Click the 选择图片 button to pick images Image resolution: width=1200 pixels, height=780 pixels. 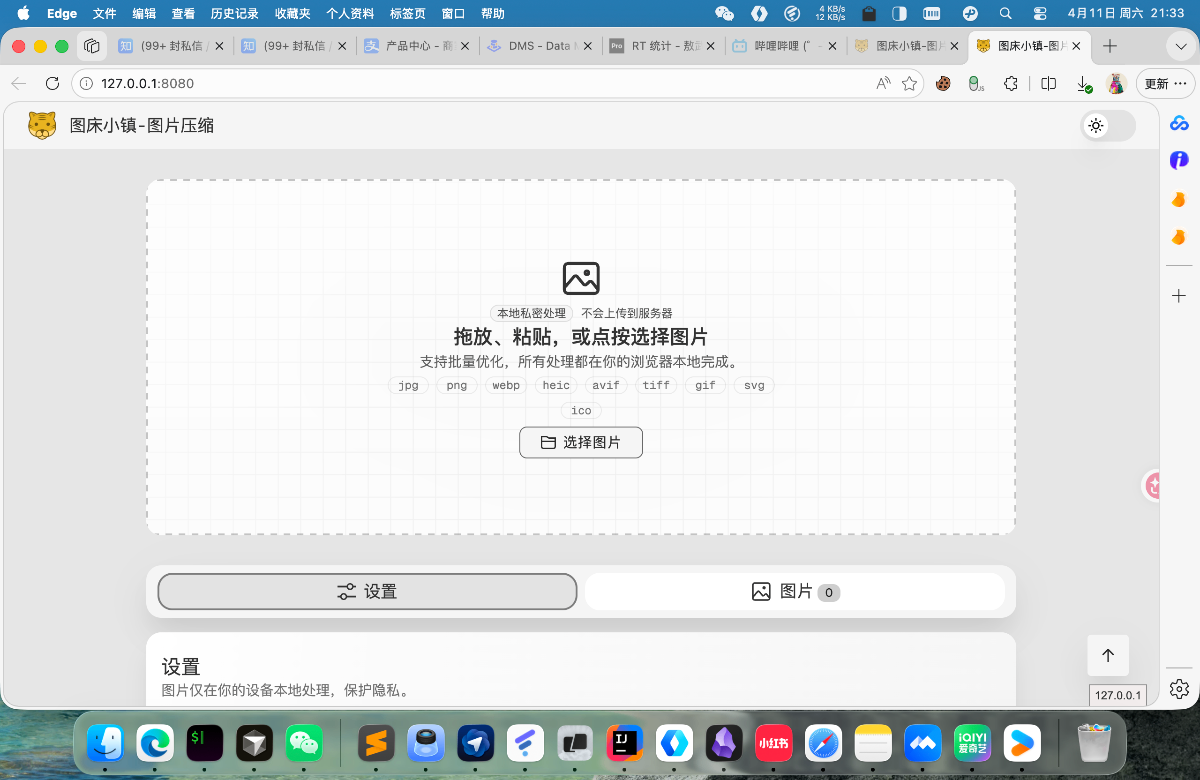581,442
